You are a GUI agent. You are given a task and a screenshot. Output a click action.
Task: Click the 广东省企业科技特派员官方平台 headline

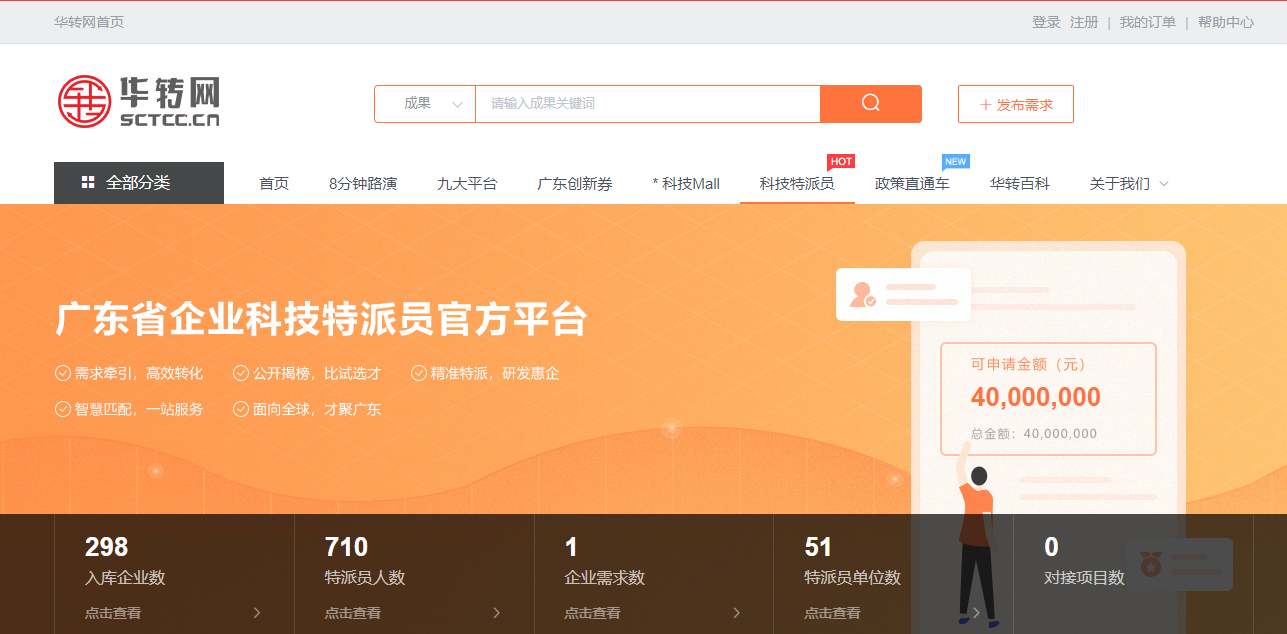321,320
